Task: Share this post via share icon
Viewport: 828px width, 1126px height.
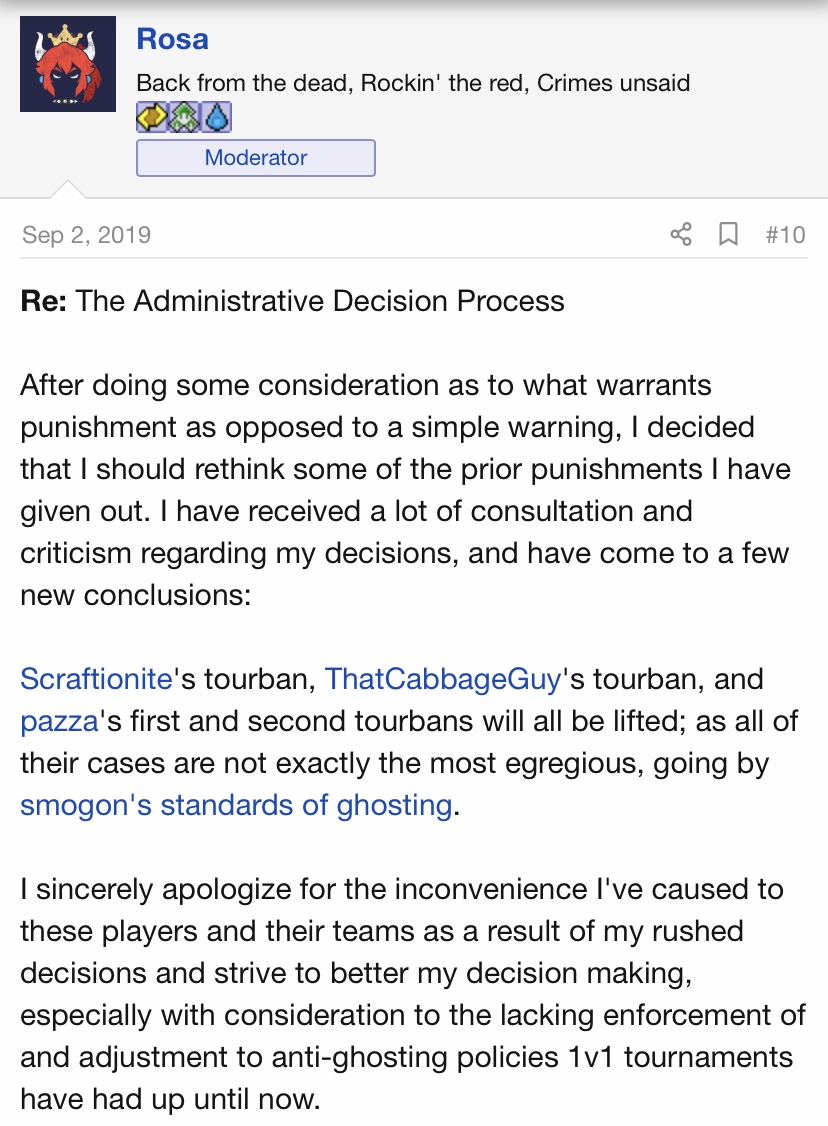Action: pos(681,235)
